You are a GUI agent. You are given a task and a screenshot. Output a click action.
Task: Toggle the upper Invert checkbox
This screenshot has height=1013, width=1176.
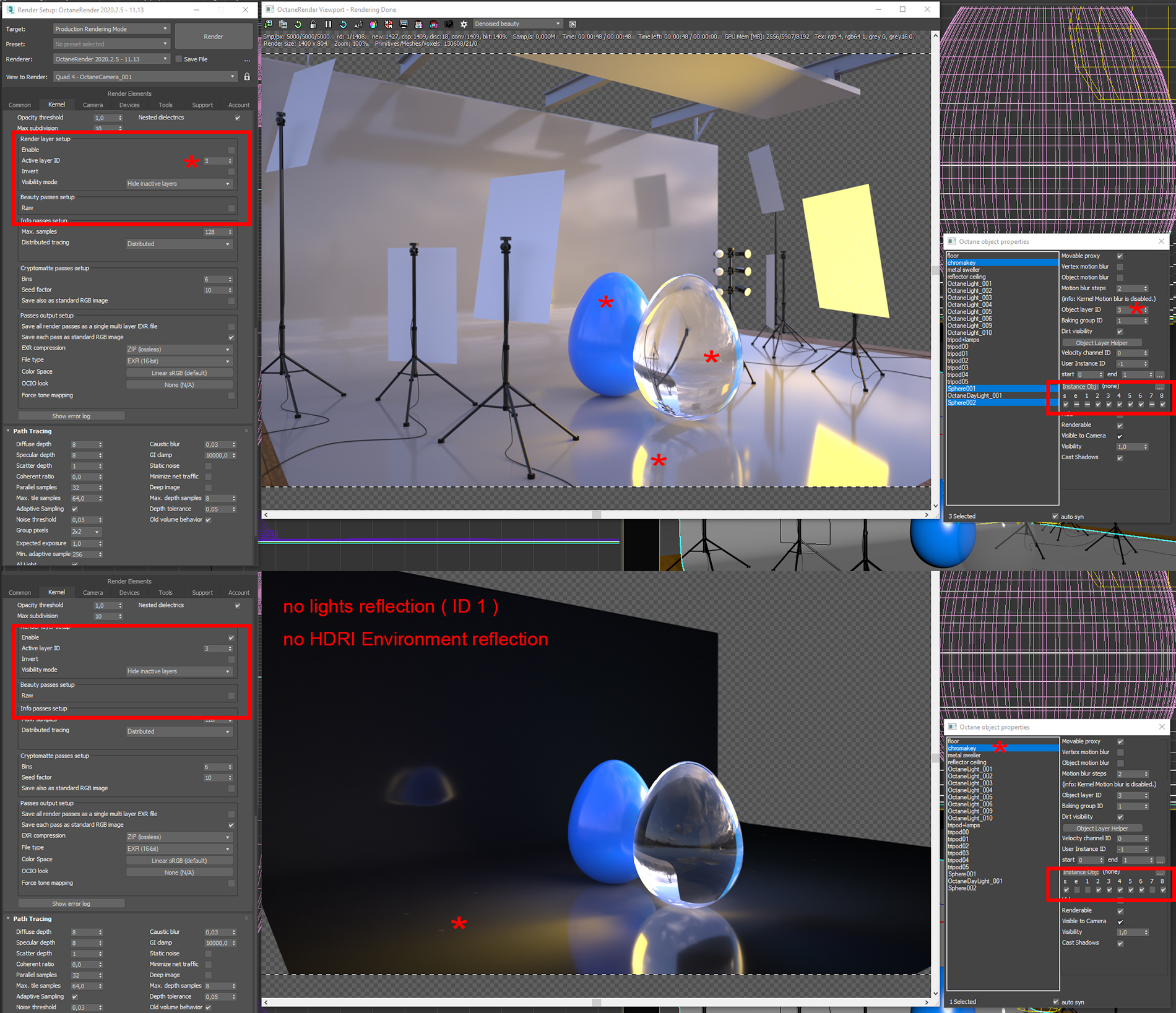231,171
